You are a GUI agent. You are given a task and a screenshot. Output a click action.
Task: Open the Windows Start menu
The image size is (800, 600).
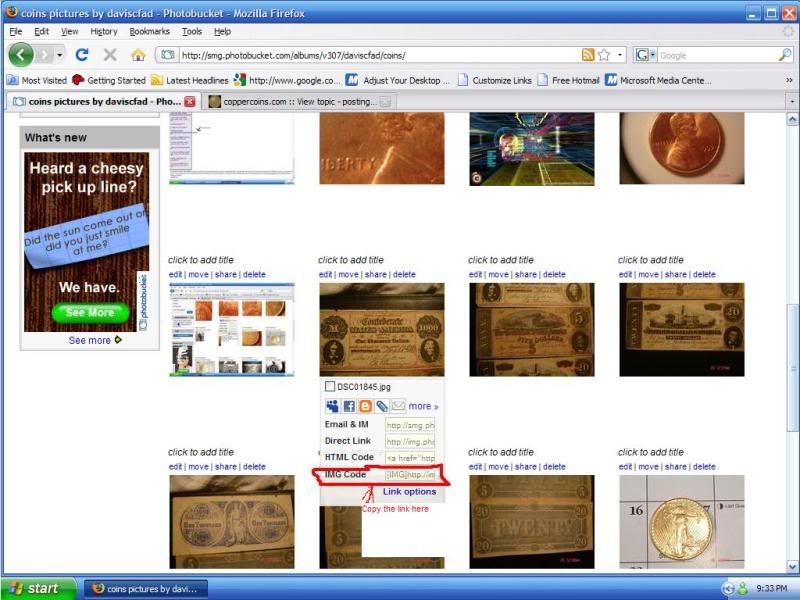point(38,588)
